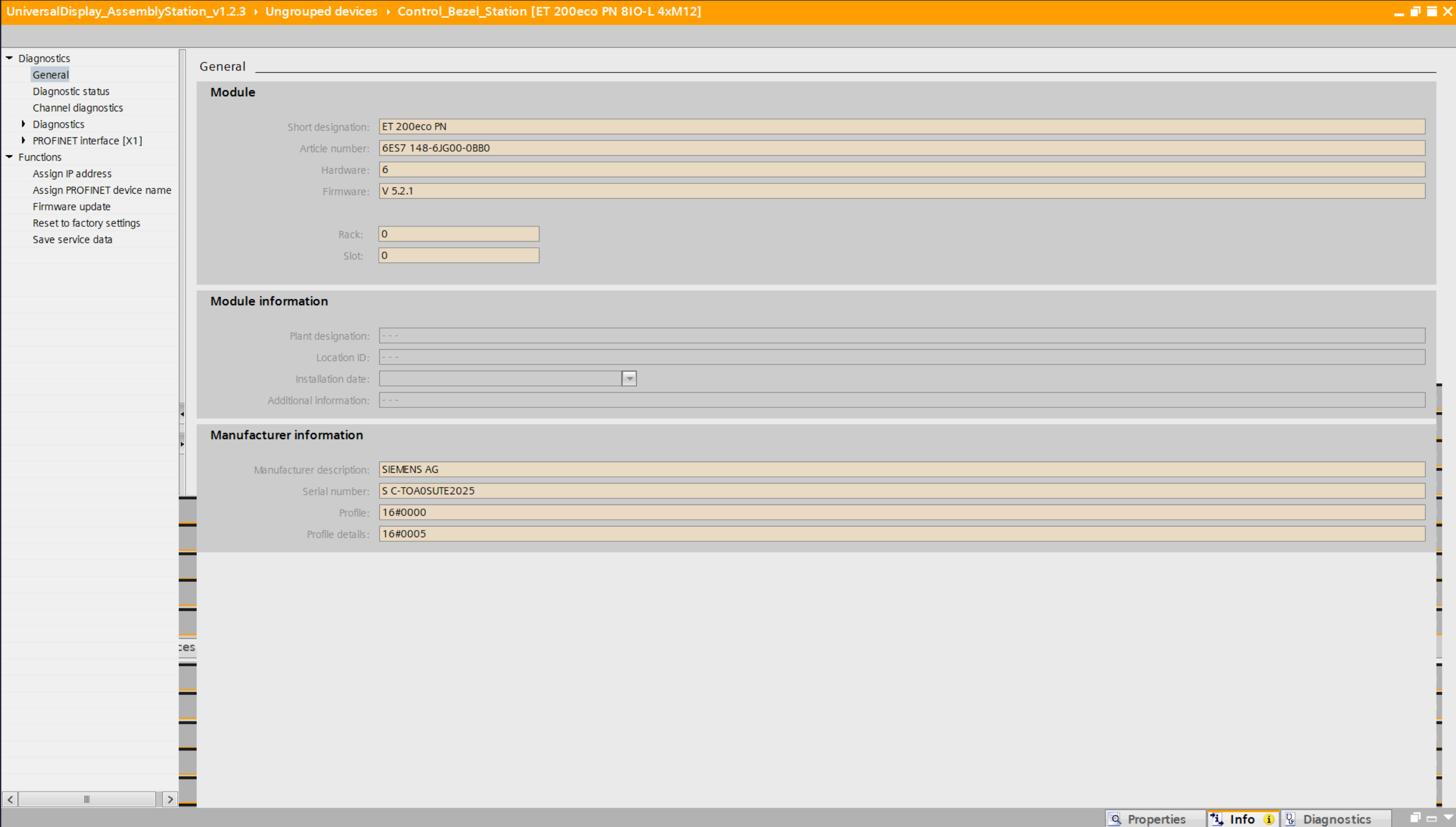The image size is (1456, 827).
Task: Click the yellow info indicator icon
Action: 1269,819
